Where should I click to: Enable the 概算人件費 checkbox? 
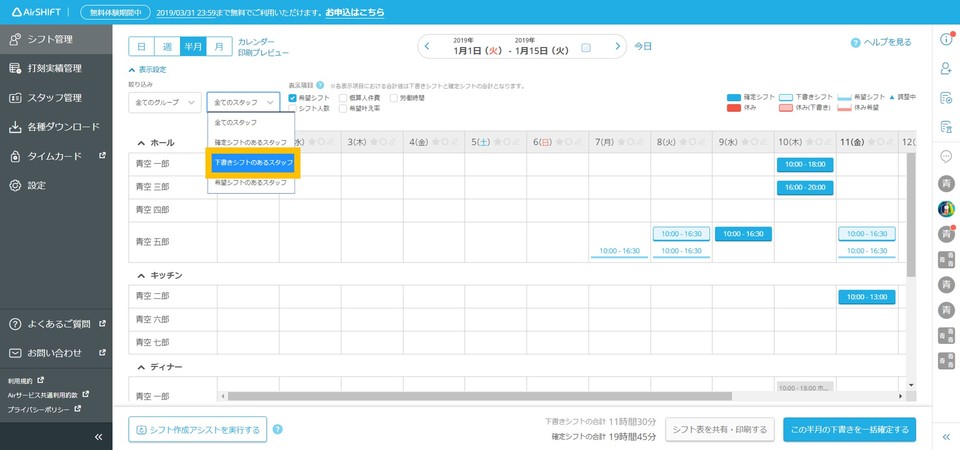[343, 98]
